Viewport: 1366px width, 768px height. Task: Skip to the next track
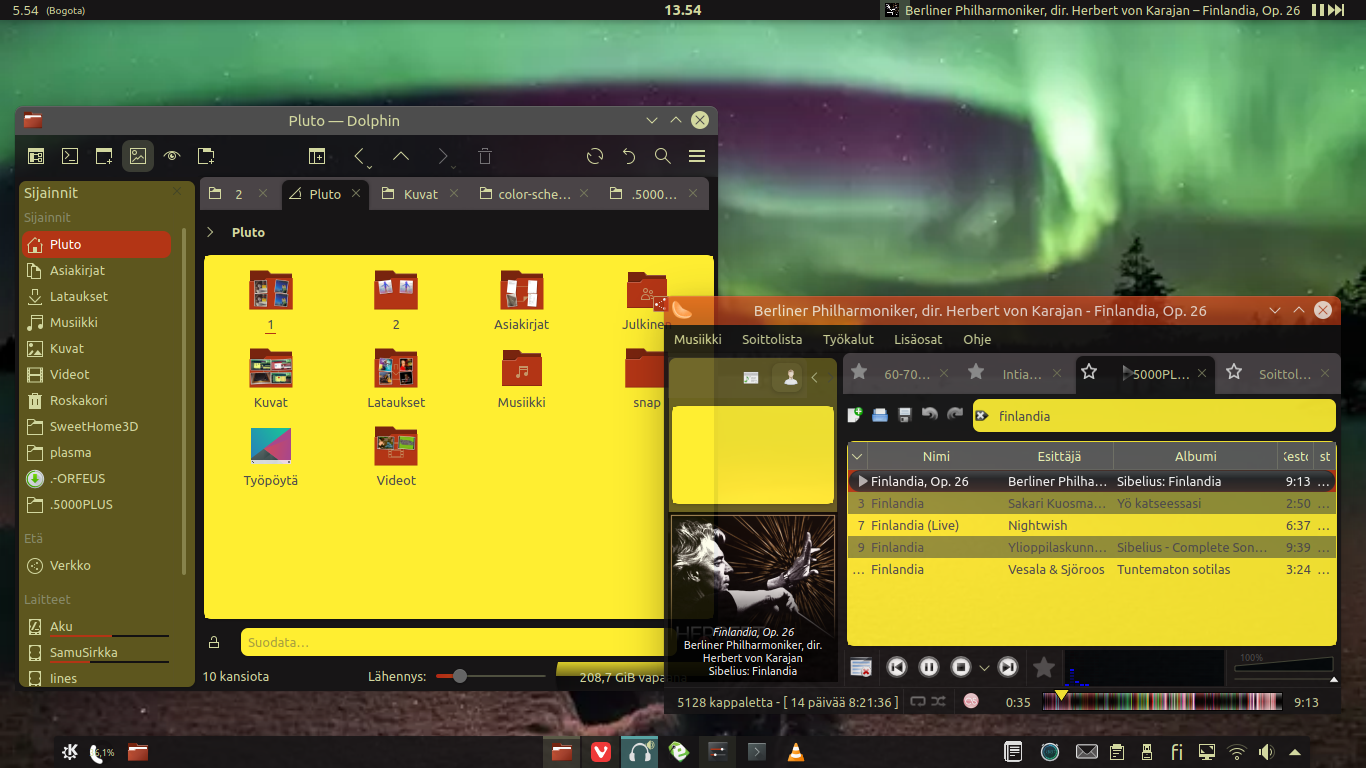coord(1008,667)
